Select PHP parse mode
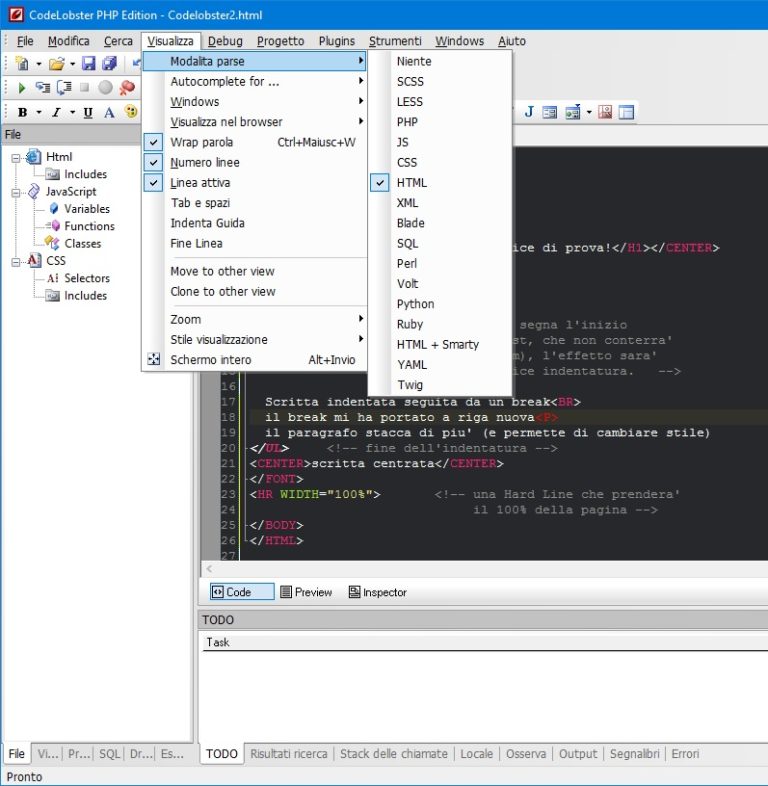The image size is (768, 786). pyautogui.click(x=407, y=122)
